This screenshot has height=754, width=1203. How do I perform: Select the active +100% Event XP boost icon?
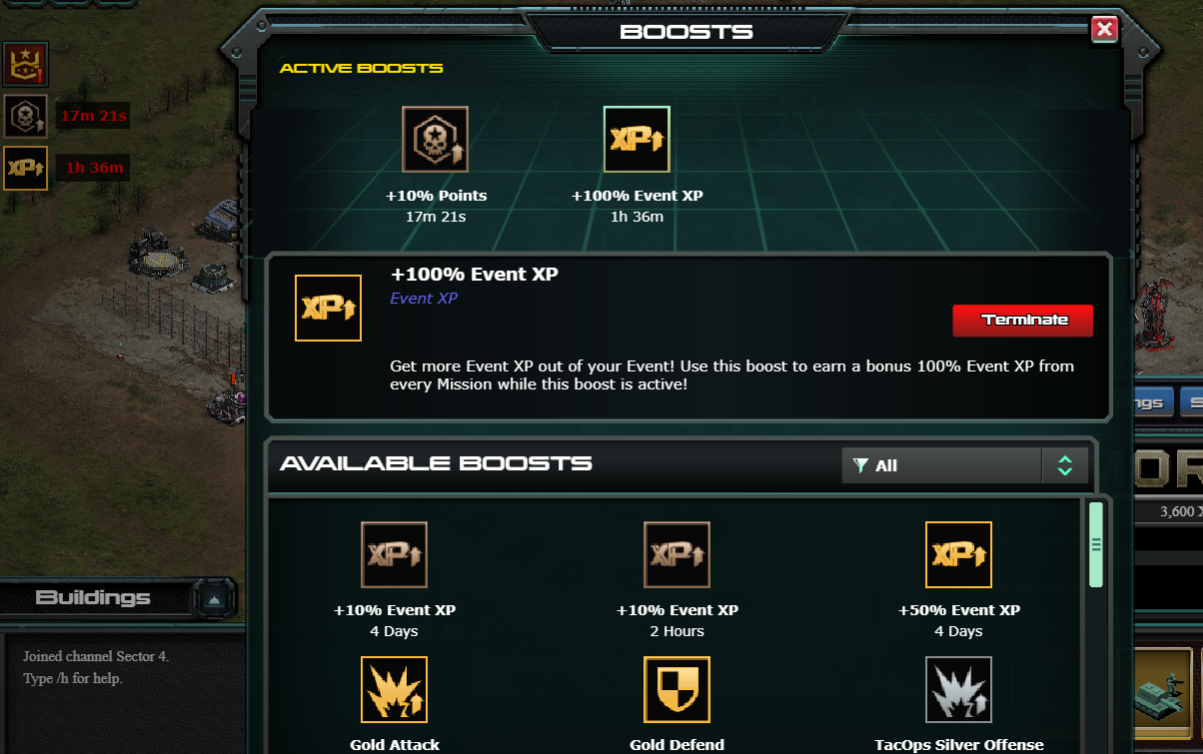[x=637, y=139]
